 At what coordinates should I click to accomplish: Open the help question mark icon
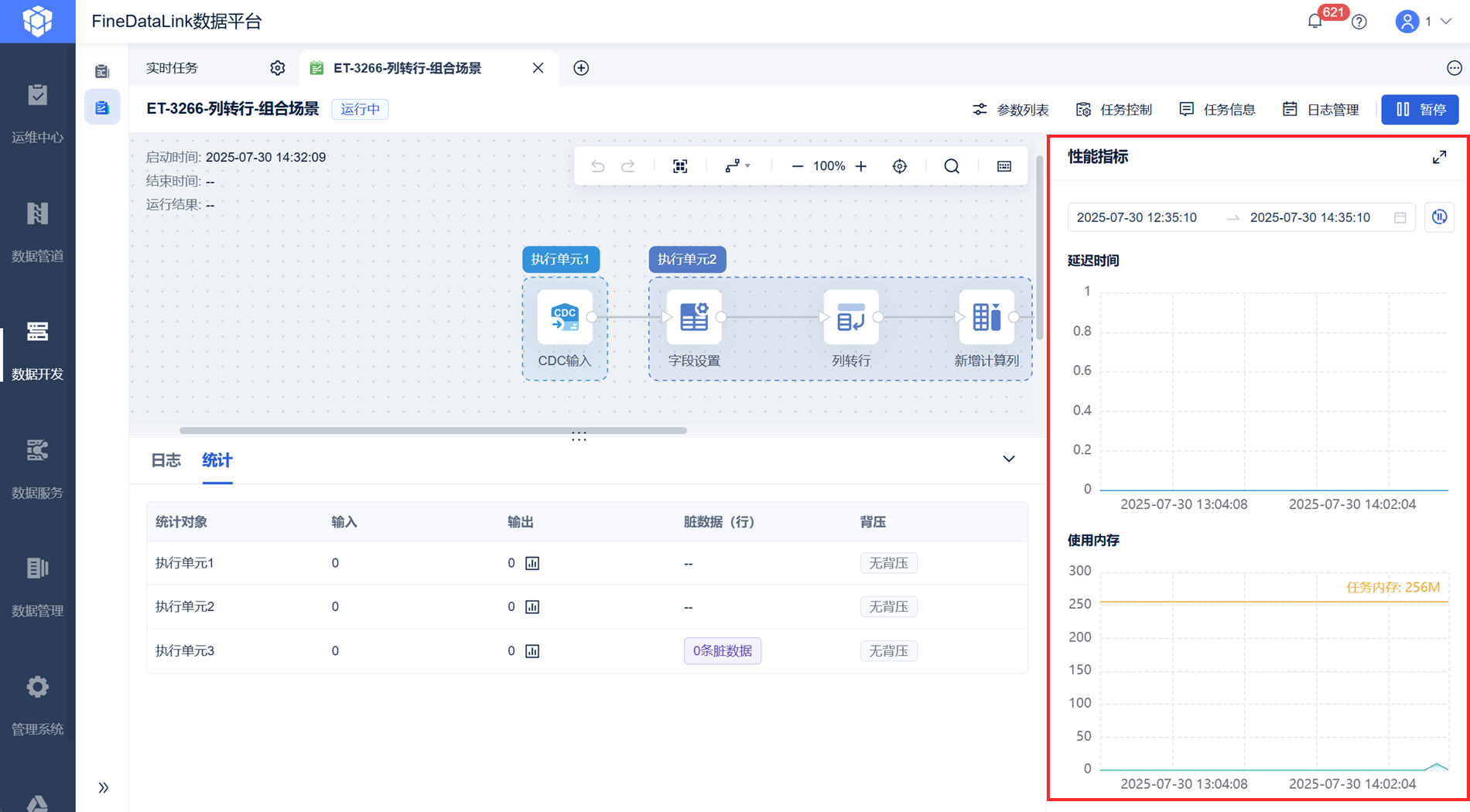(1359, 22)
